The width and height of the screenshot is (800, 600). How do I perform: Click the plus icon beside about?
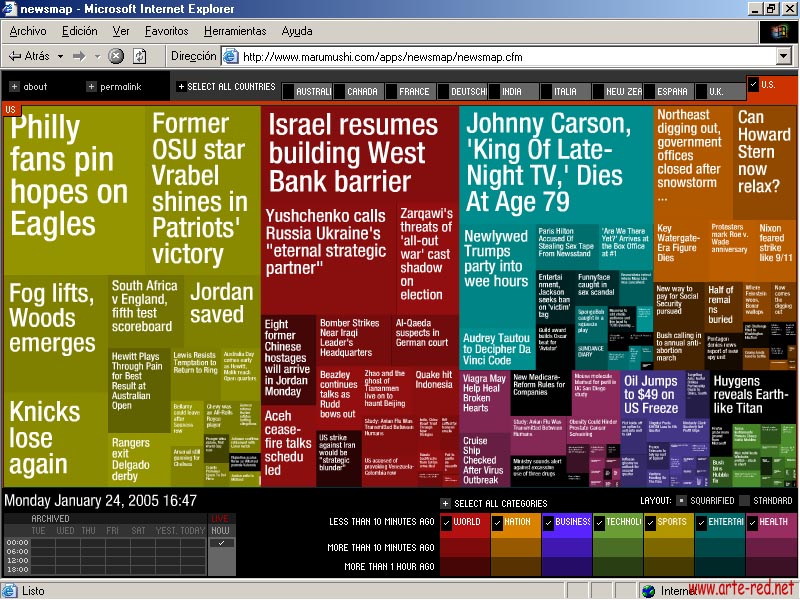point(13,87)
